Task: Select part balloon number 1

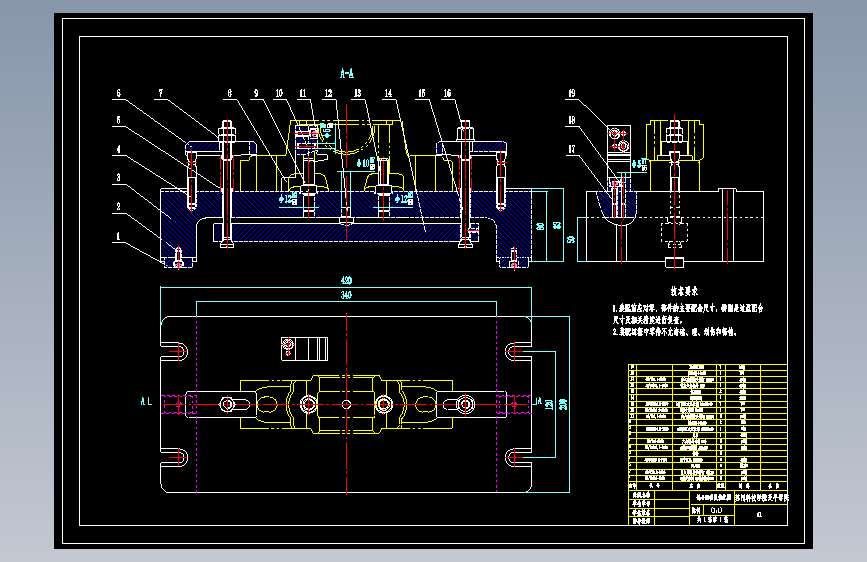Action: (118, 236)
